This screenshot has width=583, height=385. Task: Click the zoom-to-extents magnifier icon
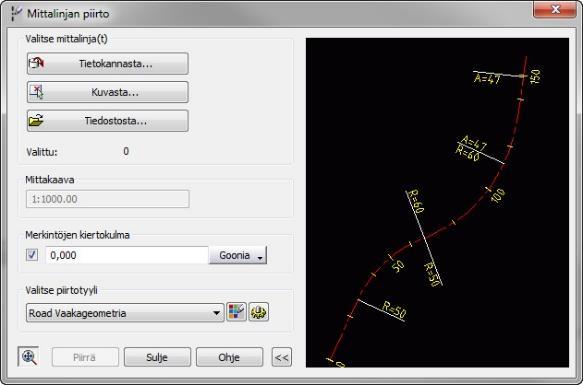coord(29,357)
